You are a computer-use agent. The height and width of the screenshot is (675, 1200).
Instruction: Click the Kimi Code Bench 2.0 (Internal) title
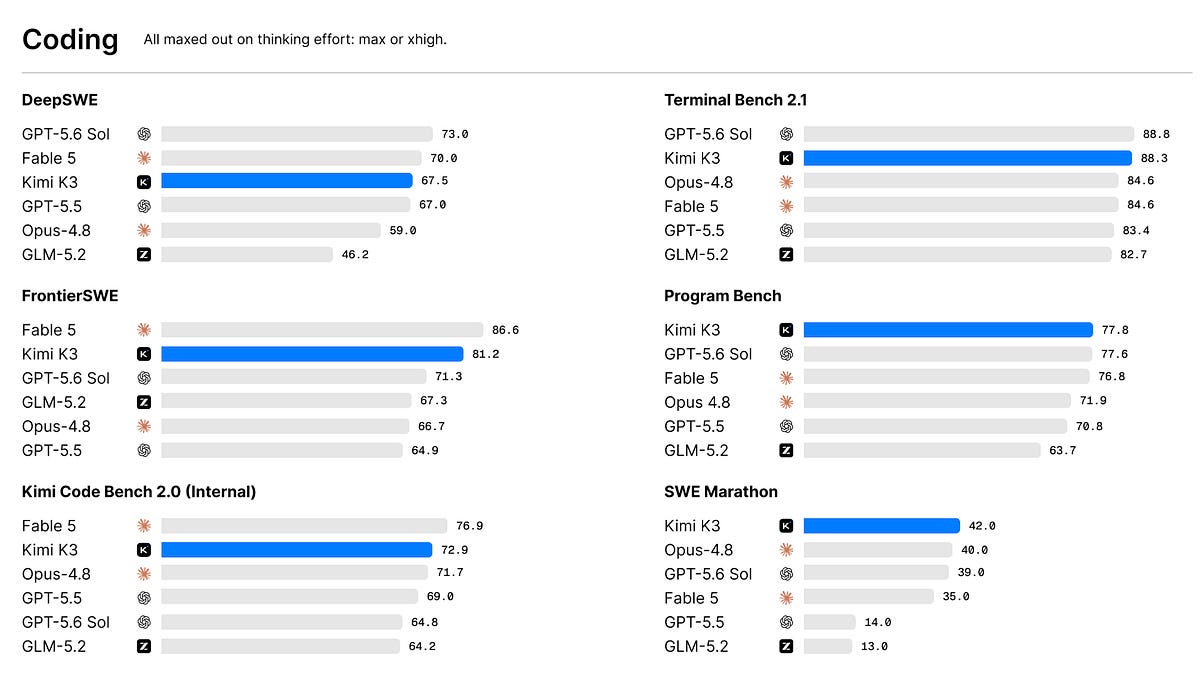click(x=139, y=492)
